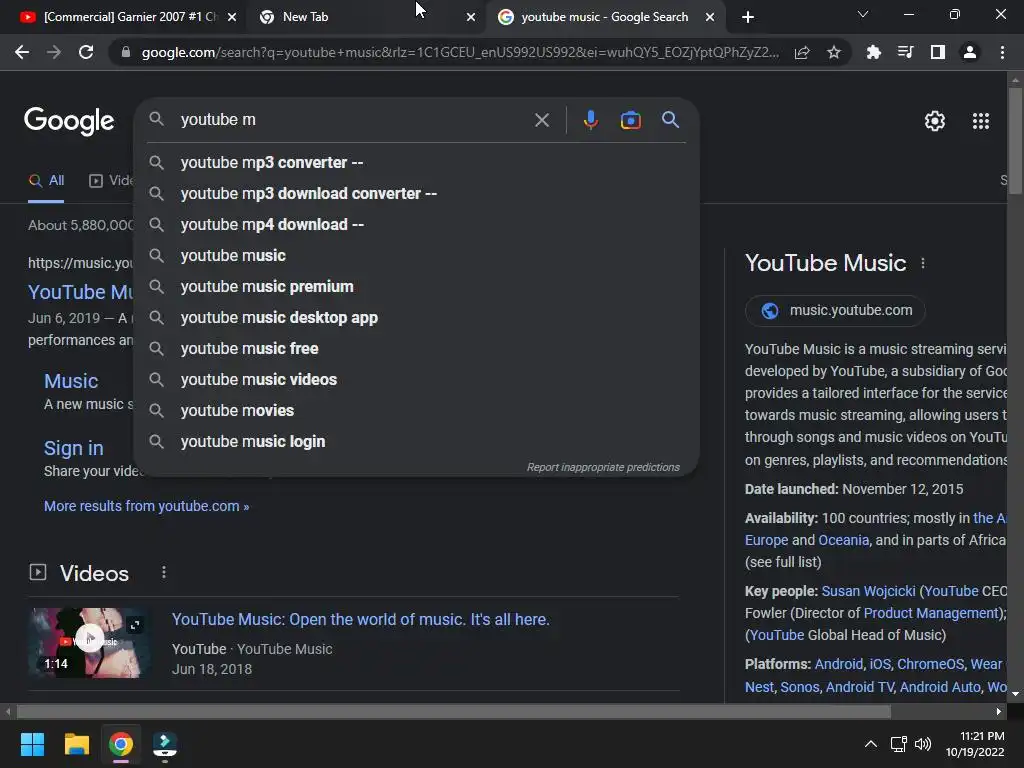Image resolution: width=1024 pixels, height=768 pixels.
Task: Close the Google Search tab
Action: [710, 17]
